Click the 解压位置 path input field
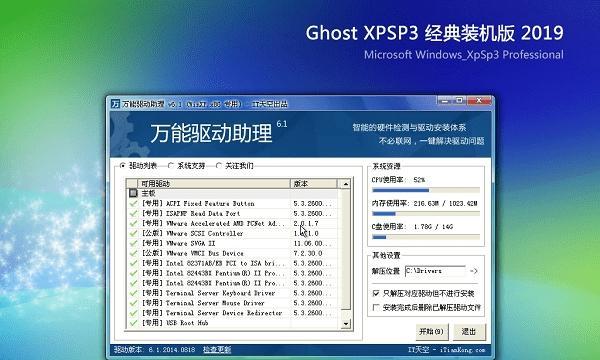The width and height of the screenshot is (600, 360). coord(435,271)
